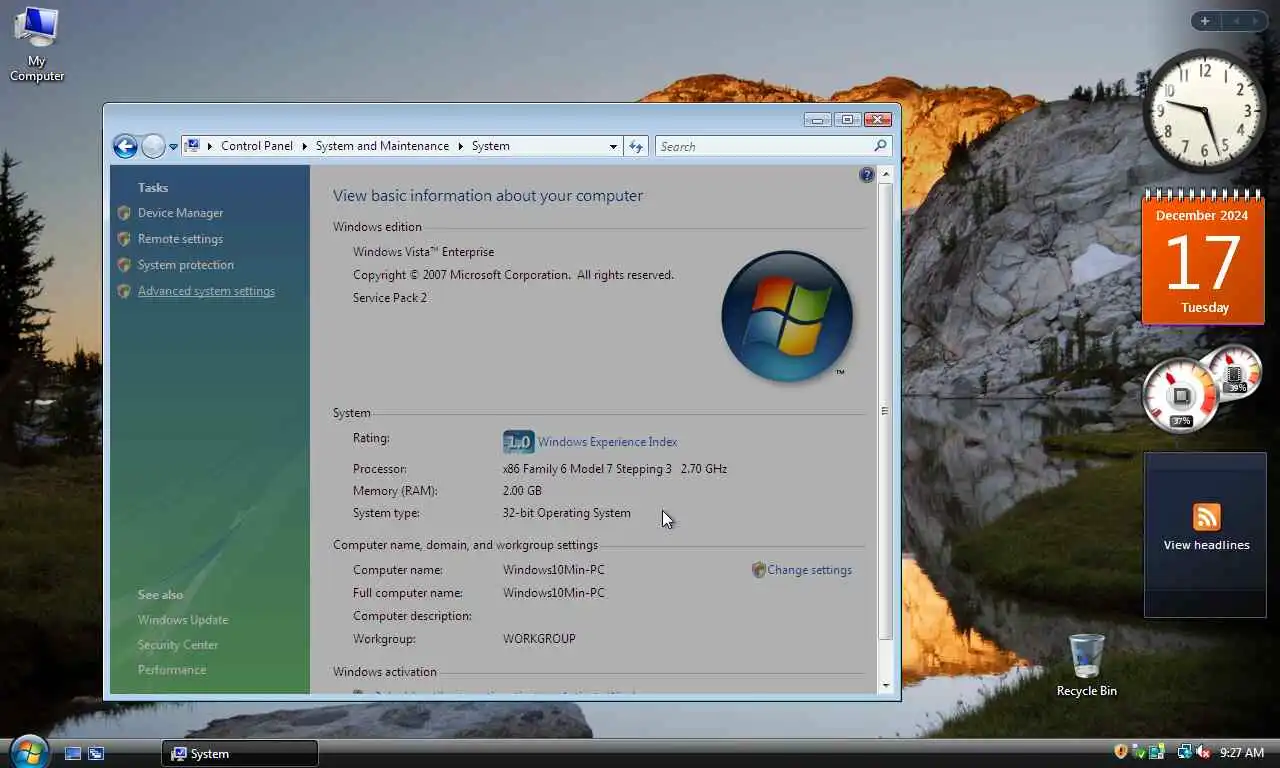Click Control Panel in the breadcrumb
1280x768 pixels.
pyautogui.click(x=257, y=146)
